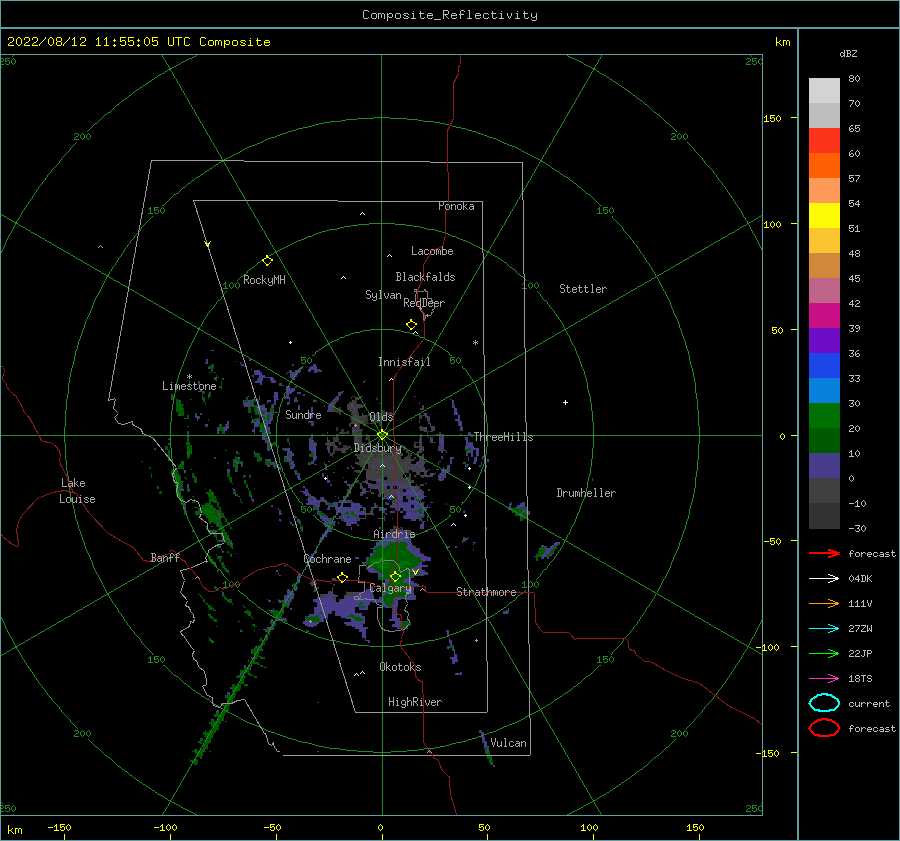
Task: Click the -150 tick label on the bottom axis
Action: point(59,827)
